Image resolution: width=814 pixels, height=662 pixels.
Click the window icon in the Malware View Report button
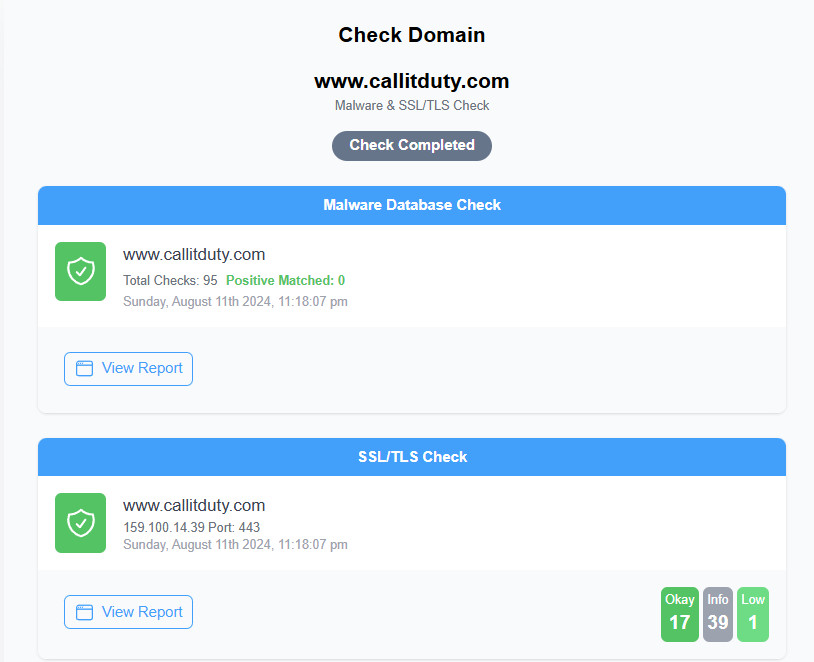[84, 369]
